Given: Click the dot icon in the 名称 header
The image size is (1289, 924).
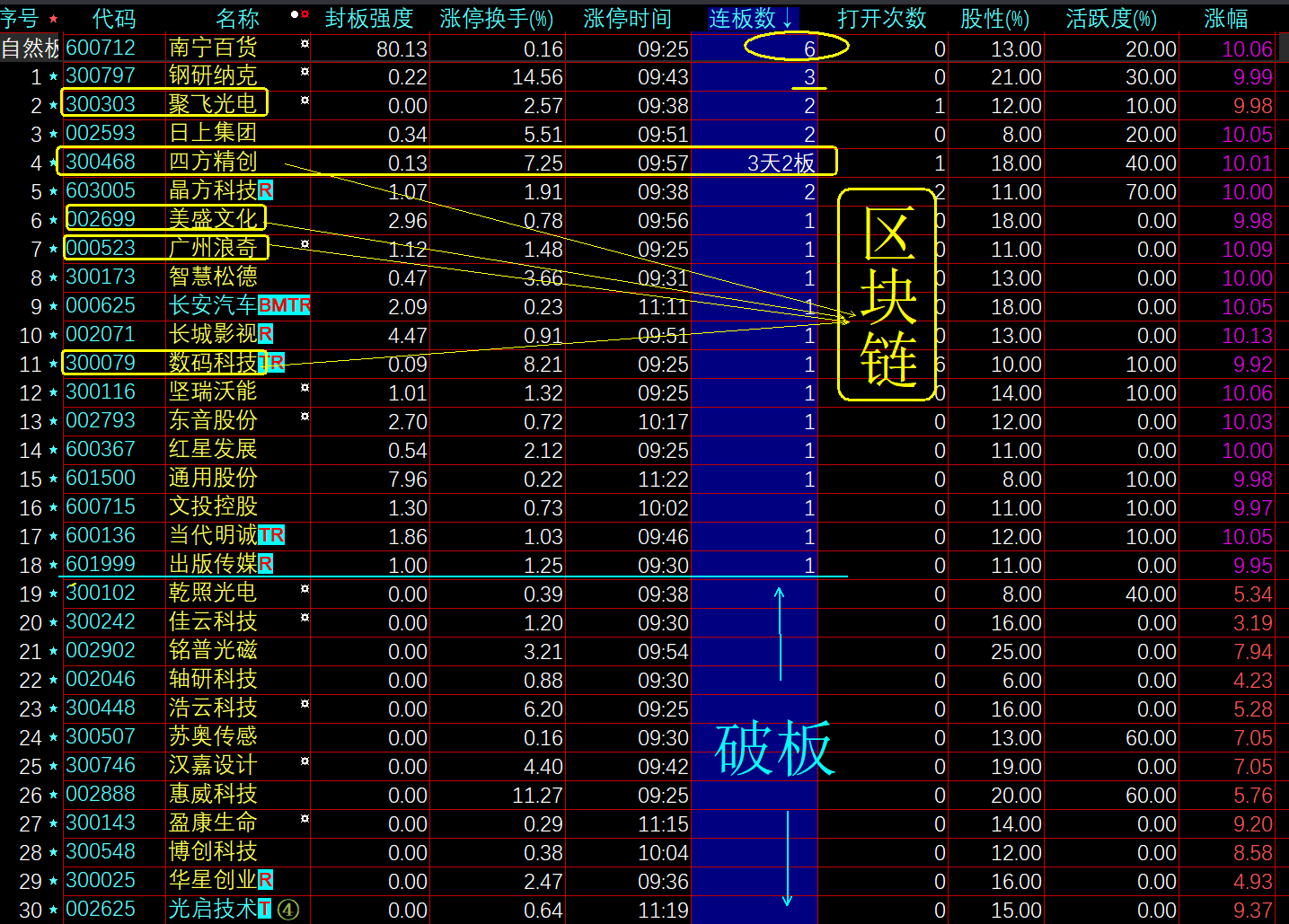Looking at the screenshot, I should 295,14.
